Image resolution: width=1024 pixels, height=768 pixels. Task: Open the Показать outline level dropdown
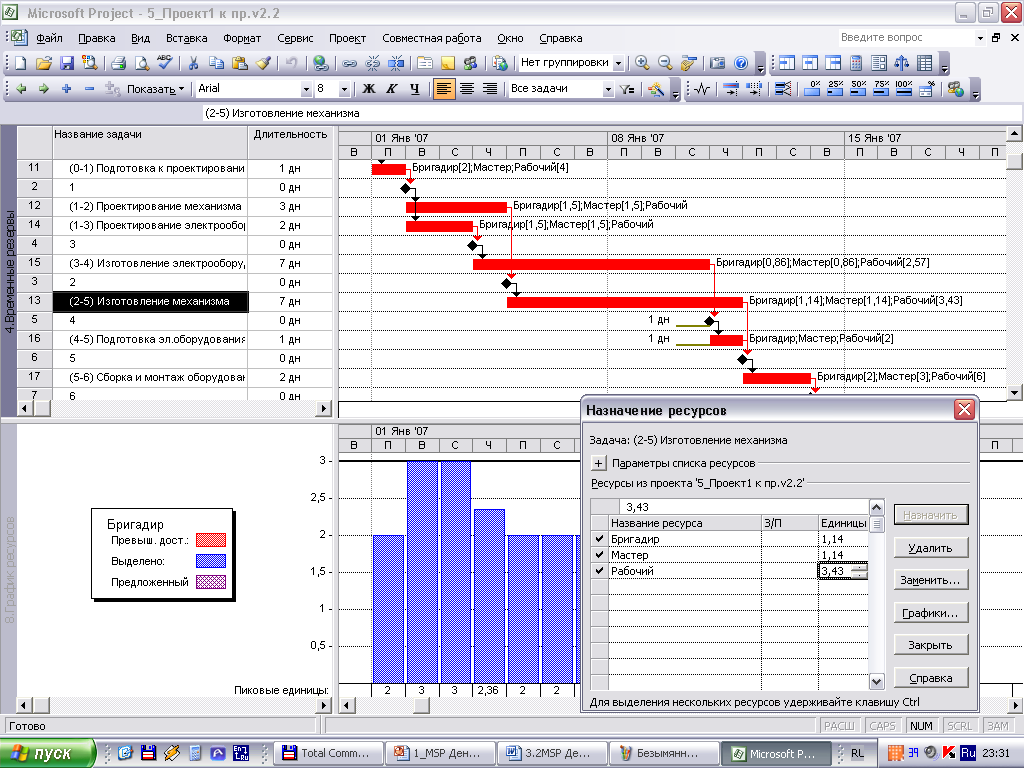pyautogui.click(x=155, y=89)
